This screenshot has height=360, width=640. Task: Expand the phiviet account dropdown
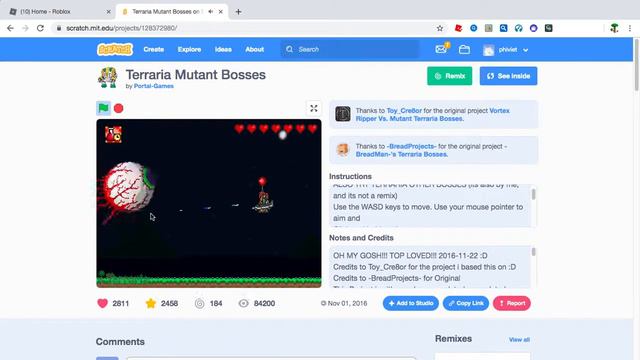(x=506, y=50)
